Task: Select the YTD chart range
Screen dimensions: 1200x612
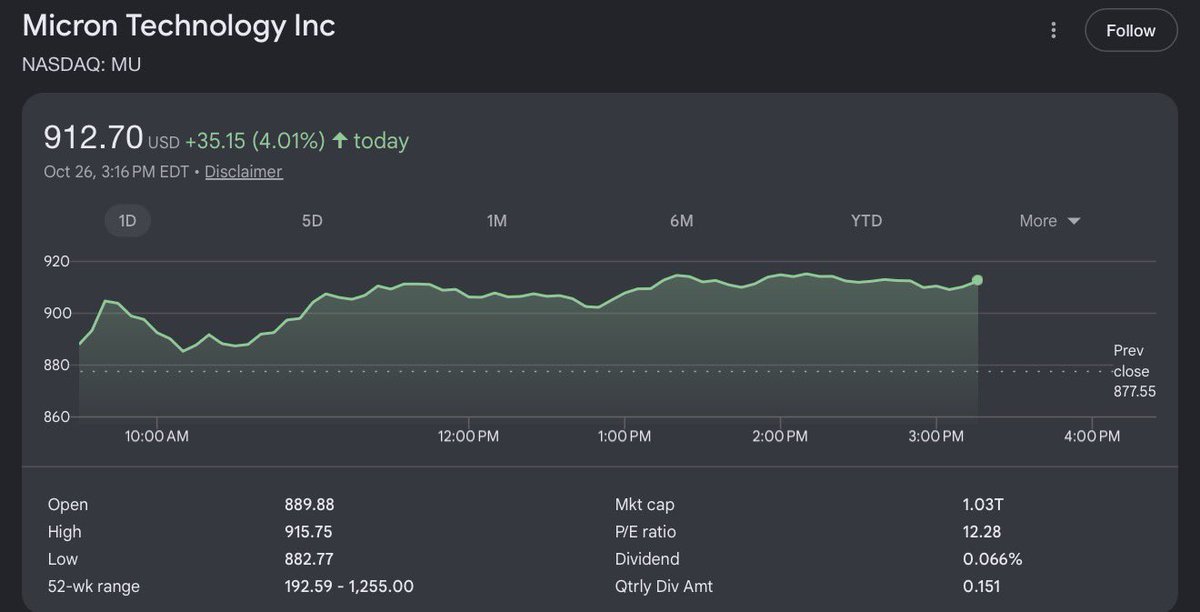Action: [x=866, y=220]
